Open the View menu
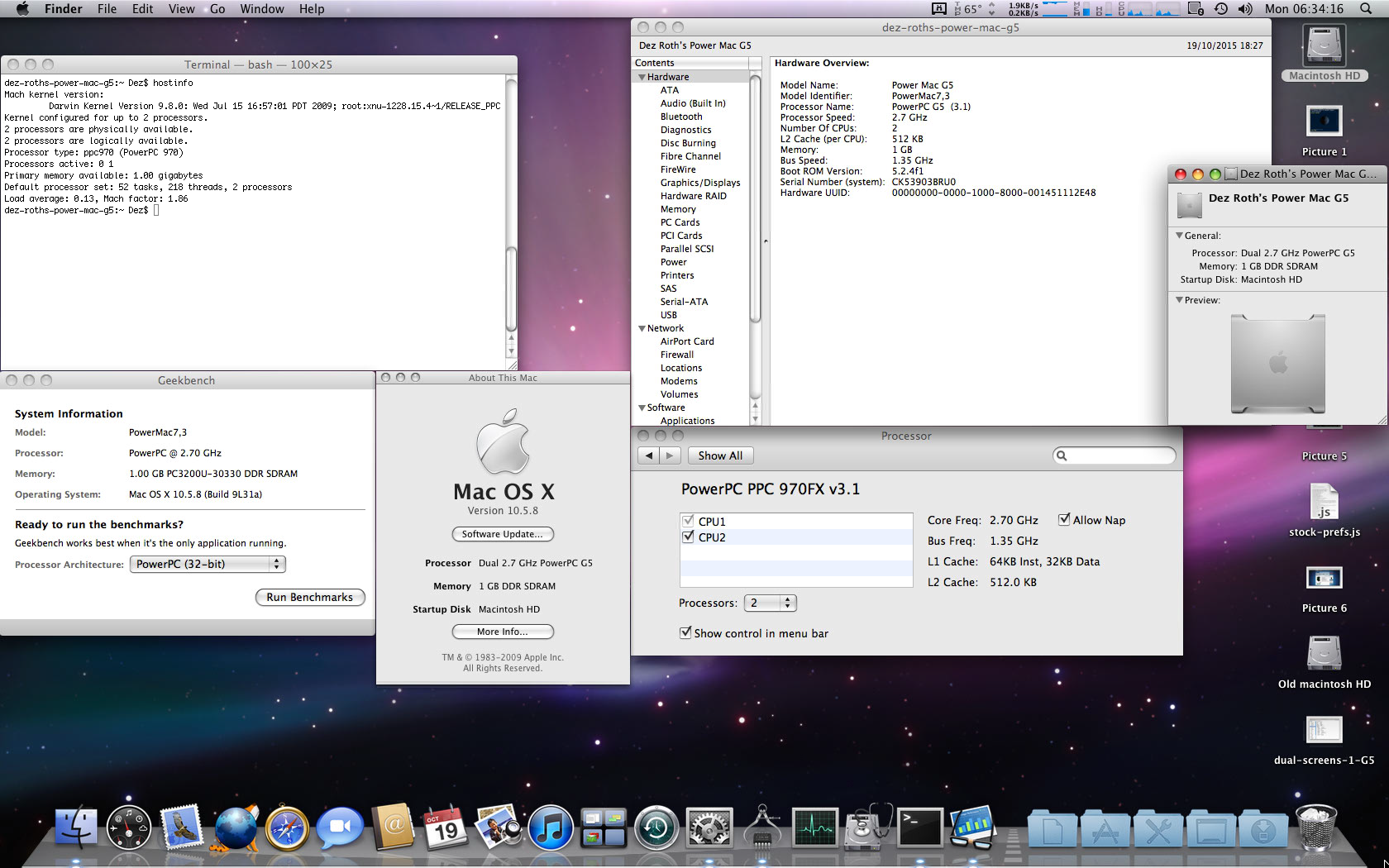Viewport: 1389px width, 868px height. tap(181, 9)
